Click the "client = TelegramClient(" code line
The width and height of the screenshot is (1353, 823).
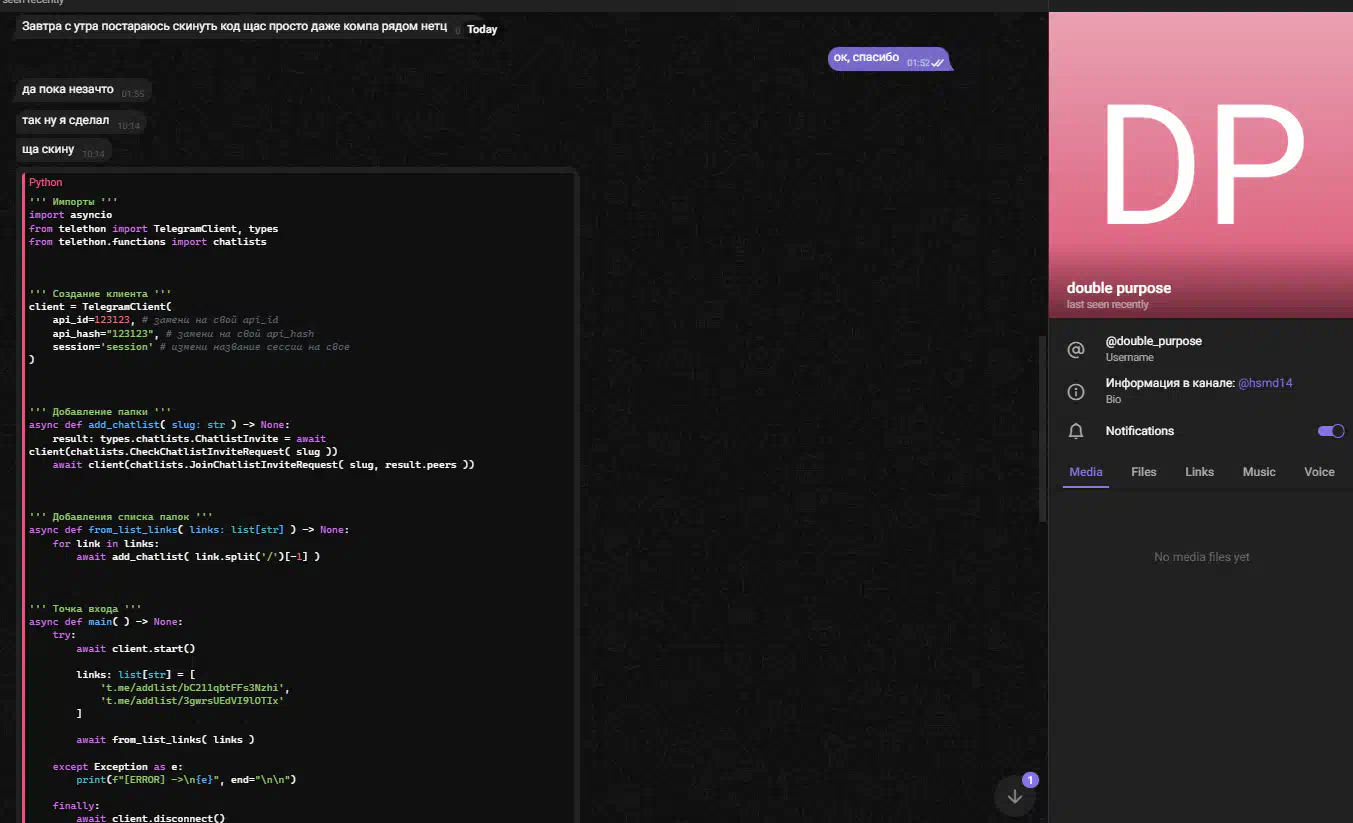point(101,307)
